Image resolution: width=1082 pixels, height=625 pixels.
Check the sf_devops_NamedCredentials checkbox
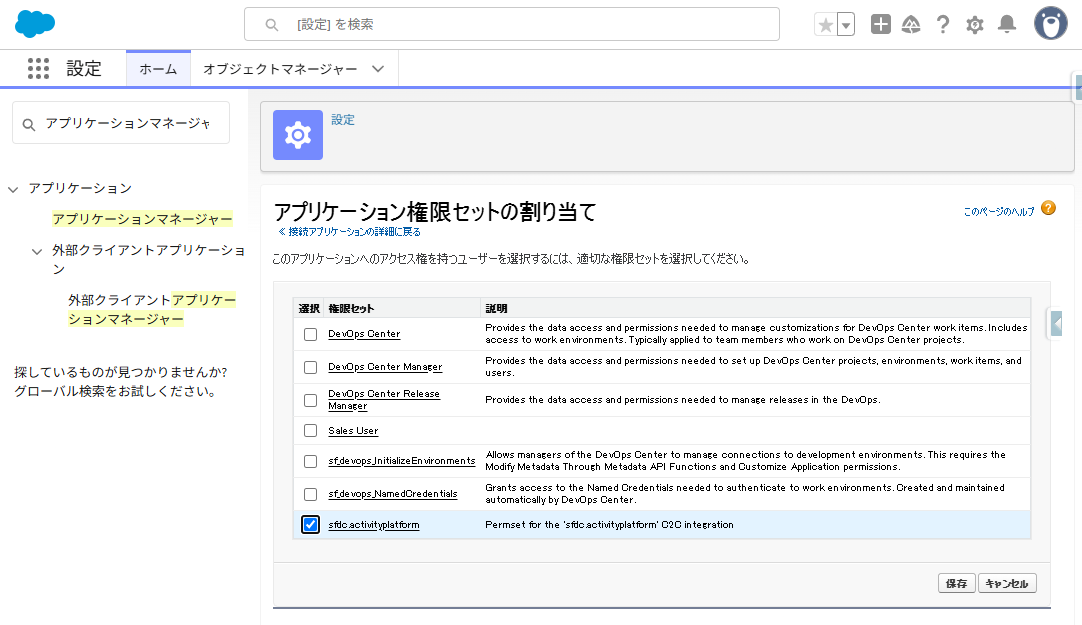(x=311, y=495)
